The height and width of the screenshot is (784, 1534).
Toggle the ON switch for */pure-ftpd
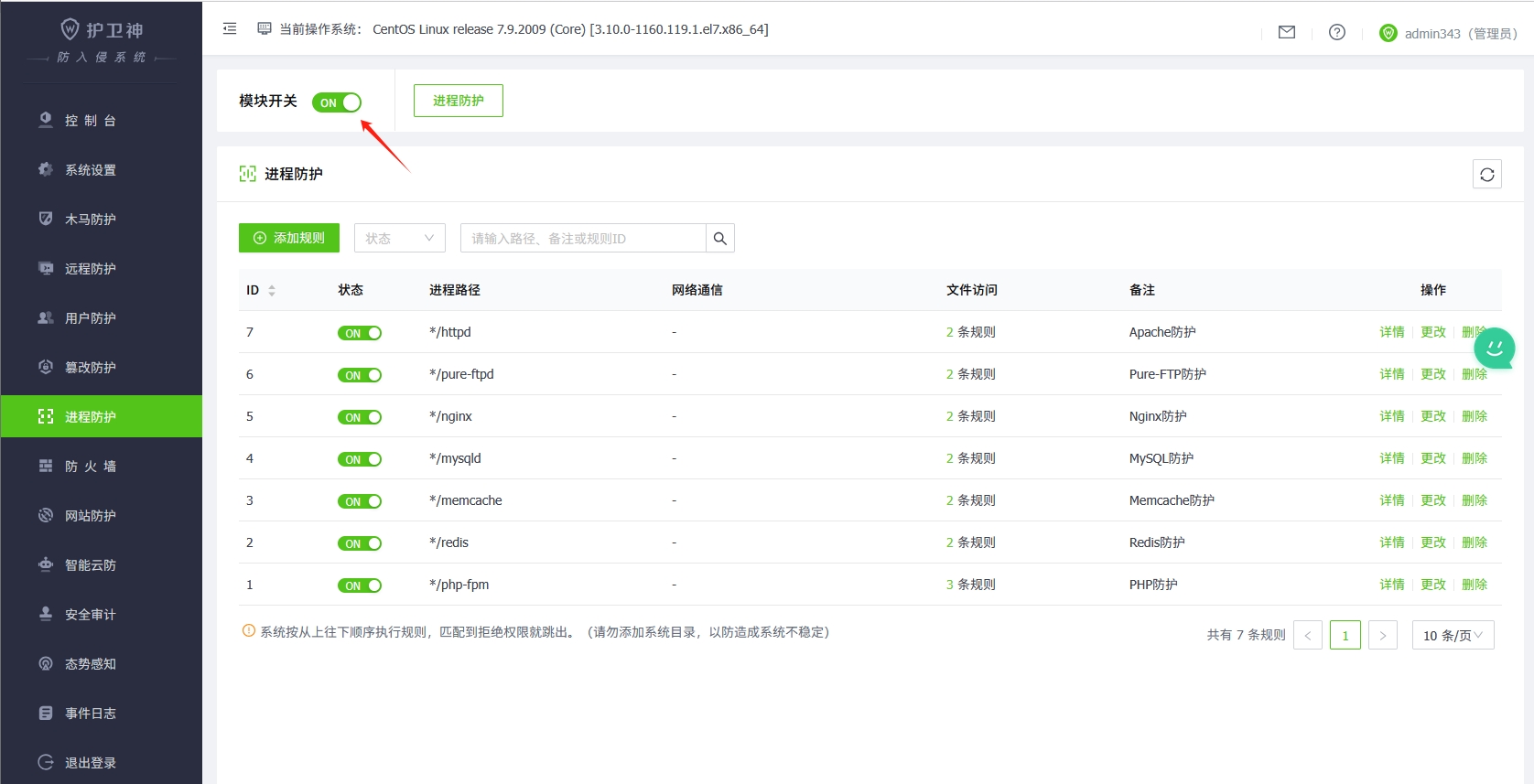(360, 375)
